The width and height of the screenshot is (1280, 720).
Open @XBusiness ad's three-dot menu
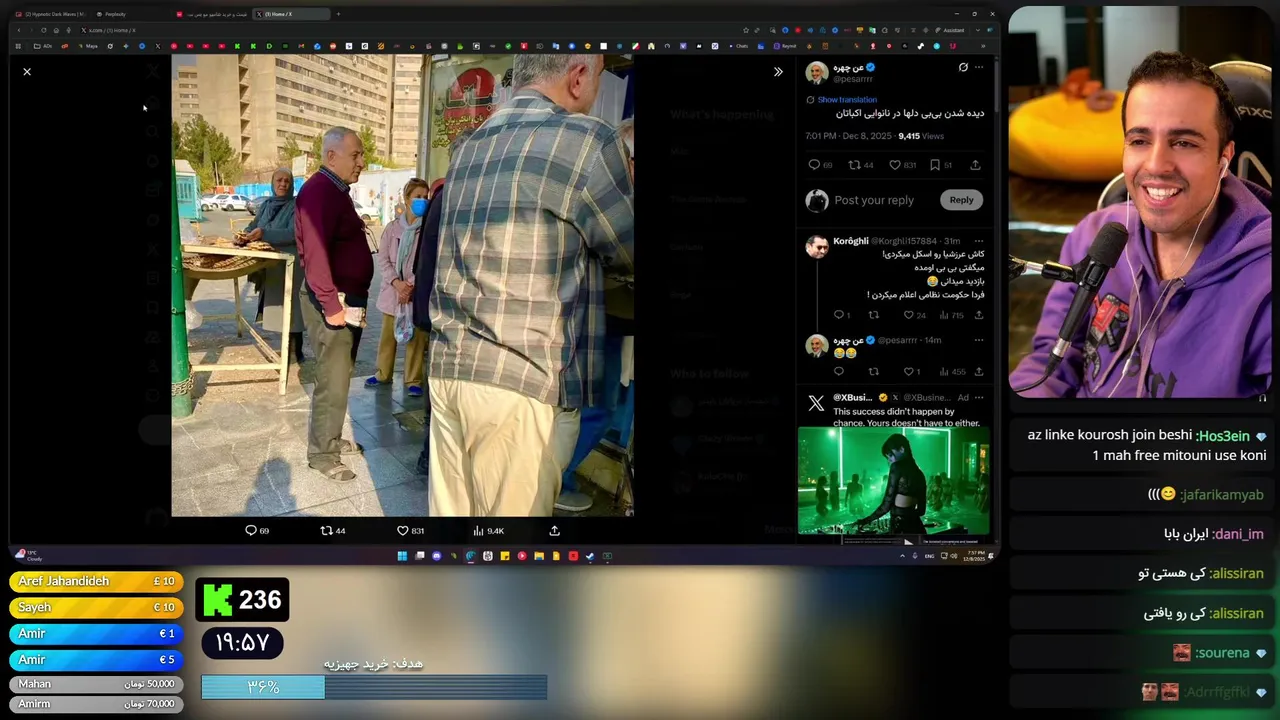(979, 397)
